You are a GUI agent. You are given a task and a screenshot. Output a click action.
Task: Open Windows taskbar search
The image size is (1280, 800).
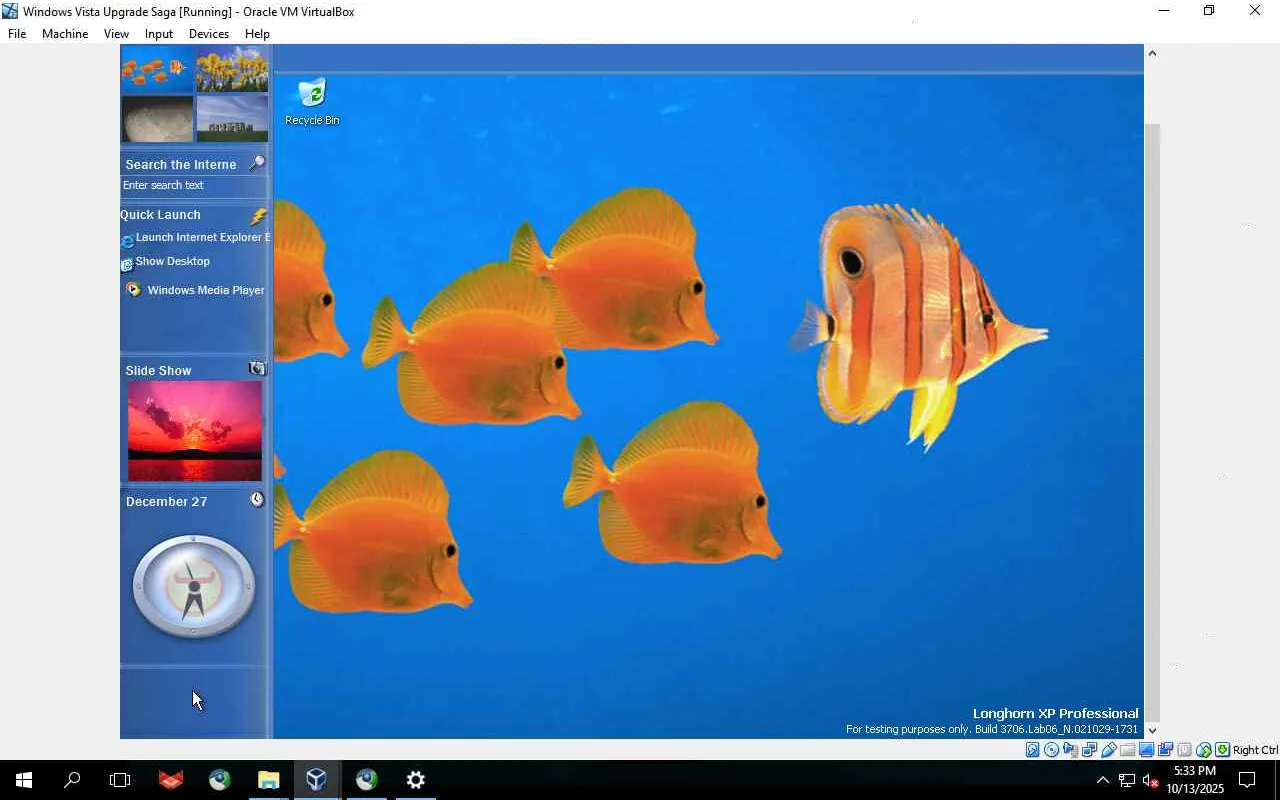pos(72,780)
